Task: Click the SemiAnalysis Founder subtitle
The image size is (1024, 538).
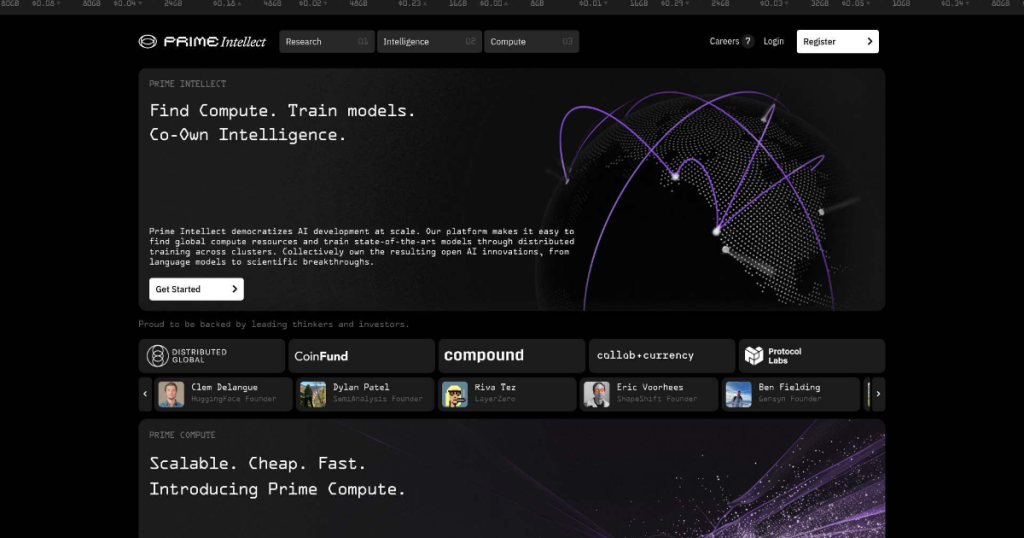Action: click(x=377, y=399)
